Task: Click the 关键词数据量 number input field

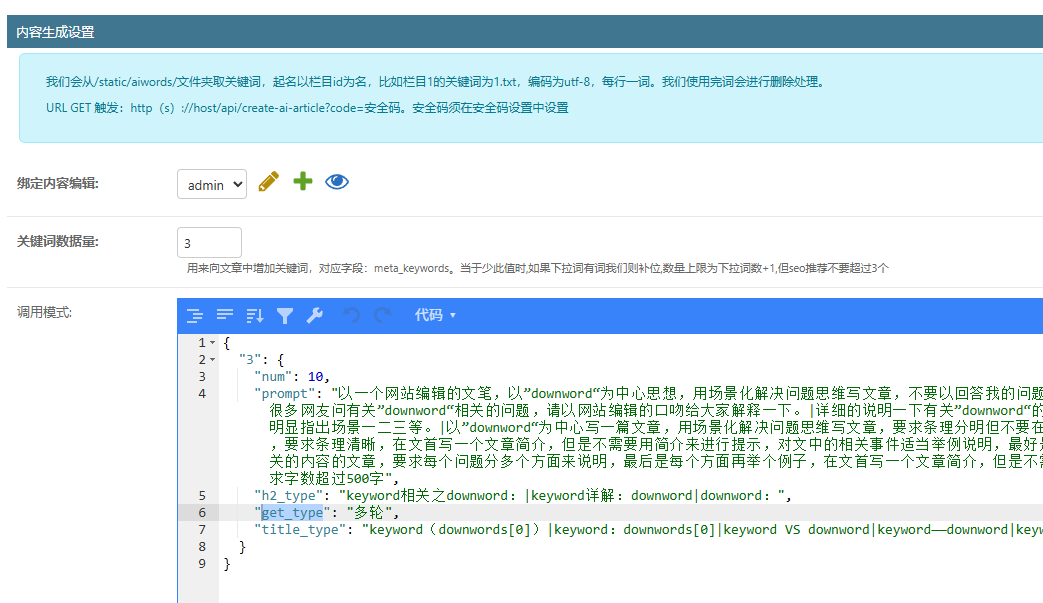Action: coord(209,243)
